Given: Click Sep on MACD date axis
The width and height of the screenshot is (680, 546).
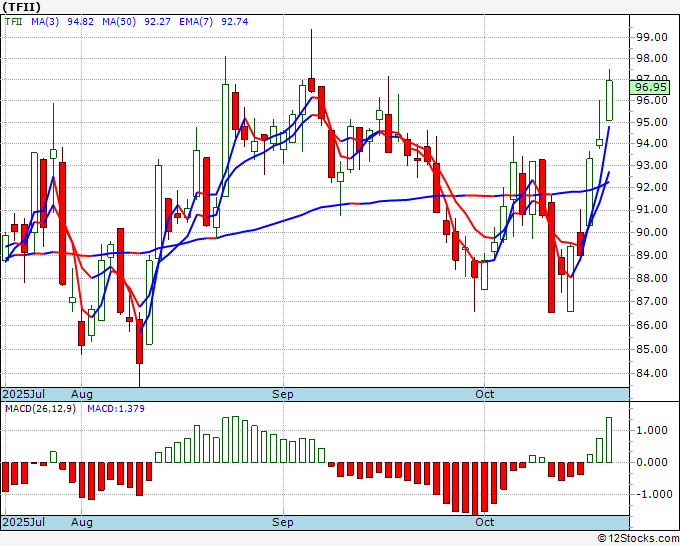Looking at the screenshot, I should click(283, 522).
